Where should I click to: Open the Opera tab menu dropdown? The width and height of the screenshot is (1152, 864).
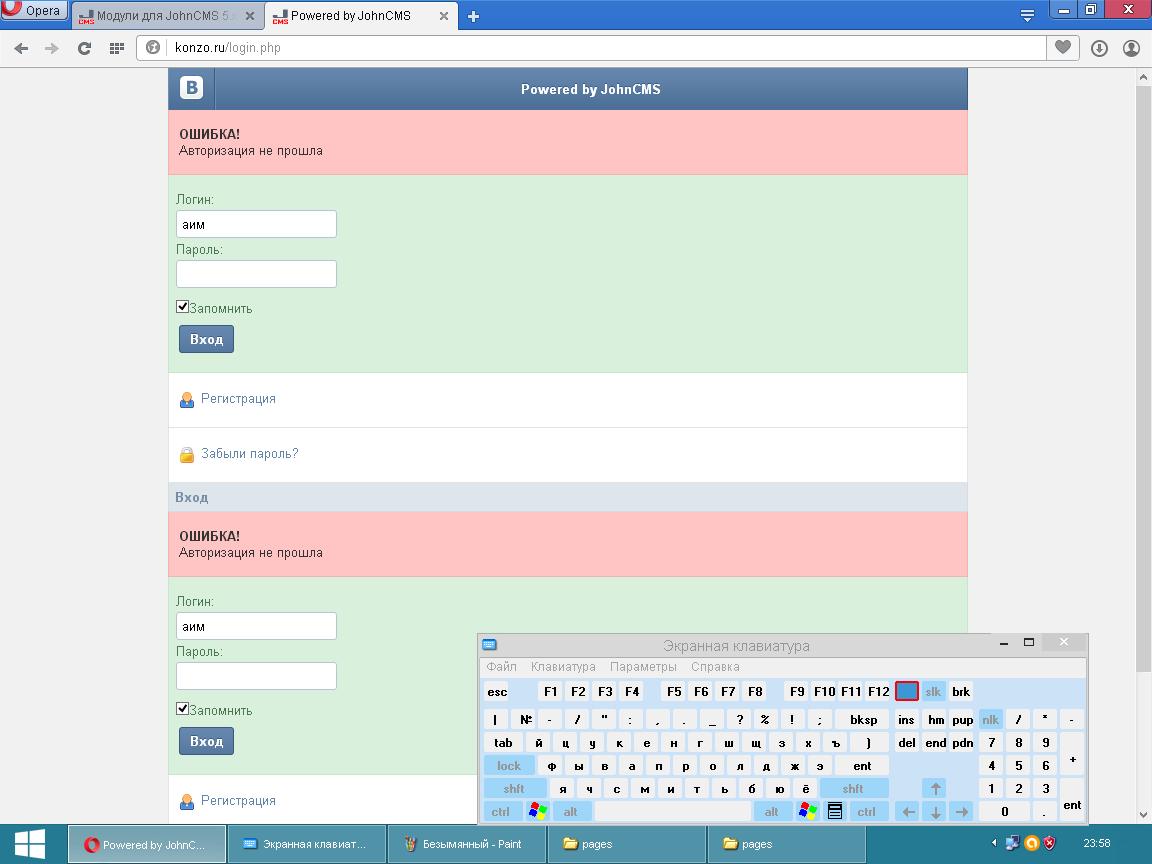pyautogui.click(x=1027, y=15)
